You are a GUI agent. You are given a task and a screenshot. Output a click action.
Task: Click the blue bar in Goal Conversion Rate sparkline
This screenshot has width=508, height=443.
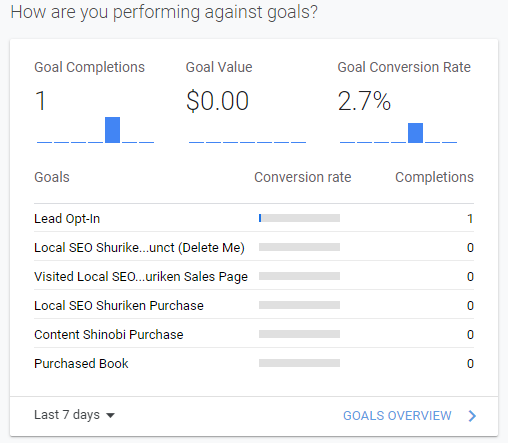pyautogui.click(x=415, y=133)
